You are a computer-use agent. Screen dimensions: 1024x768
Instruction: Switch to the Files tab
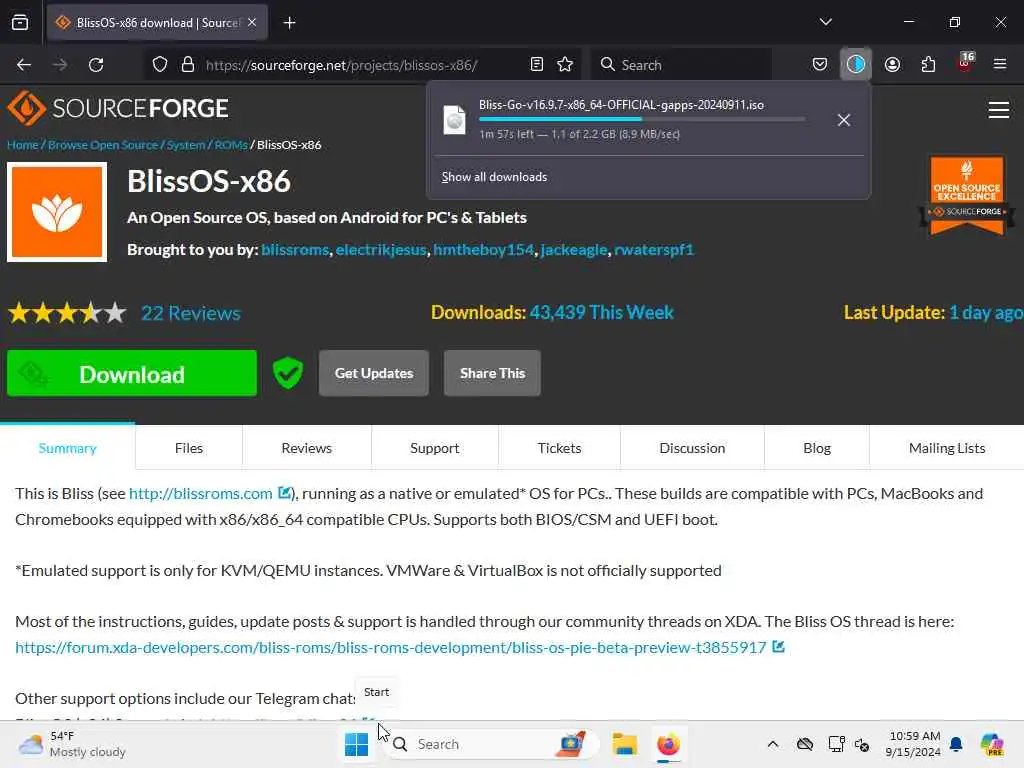coord(189,448)
